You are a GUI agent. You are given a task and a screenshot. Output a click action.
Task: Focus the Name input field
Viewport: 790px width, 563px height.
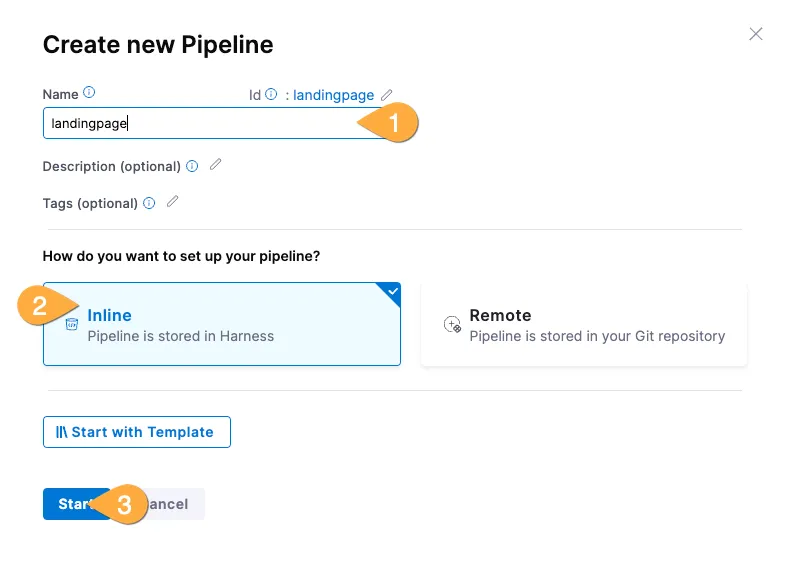[200, 124]
